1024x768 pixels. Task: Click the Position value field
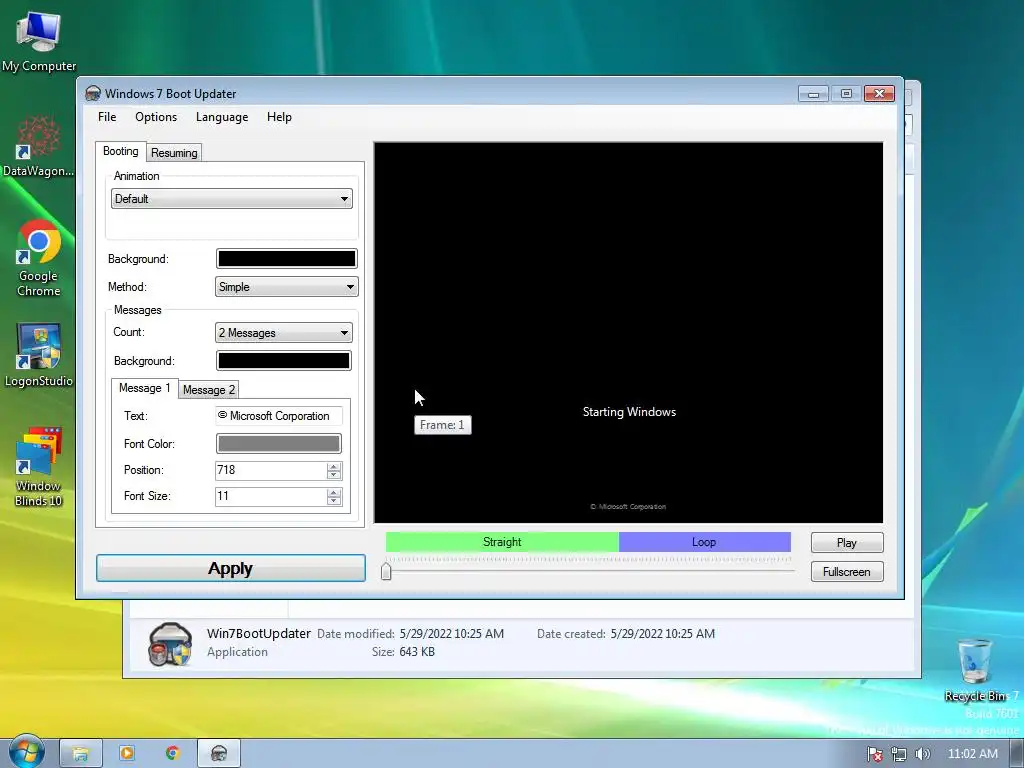click(270, 470)
